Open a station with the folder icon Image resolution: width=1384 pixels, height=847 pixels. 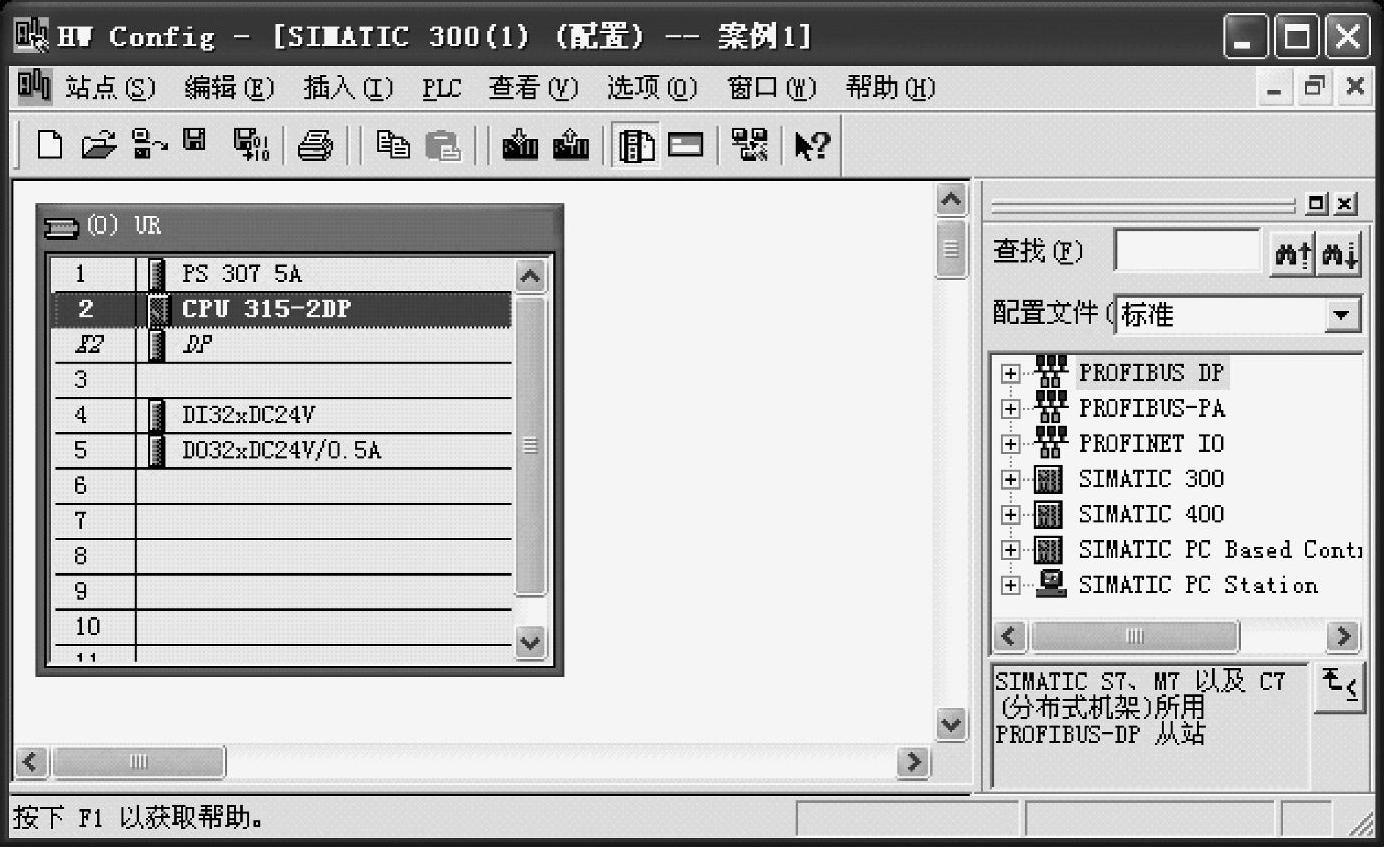(x=99, y=146)
